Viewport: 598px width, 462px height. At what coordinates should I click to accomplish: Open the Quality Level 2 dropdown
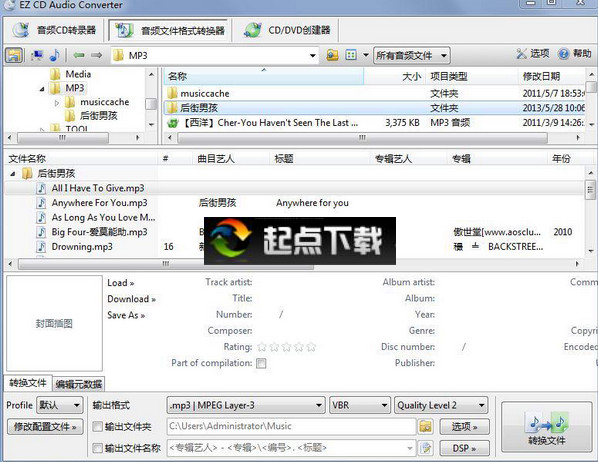(x=441, y=405)
